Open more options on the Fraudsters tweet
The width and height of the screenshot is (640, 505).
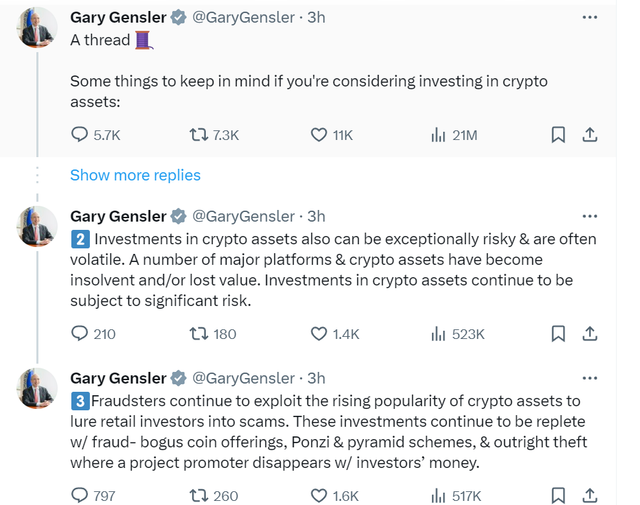pyautogui.click(x=589, y=378)
